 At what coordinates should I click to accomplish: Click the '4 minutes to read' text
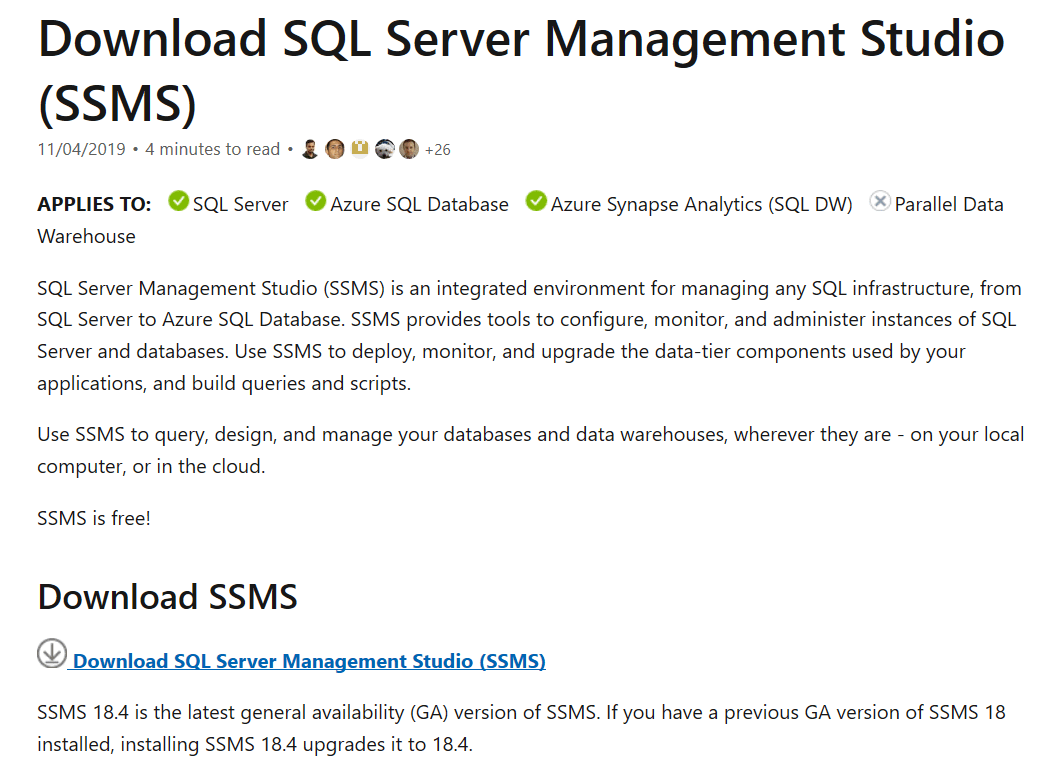[212, 150]
